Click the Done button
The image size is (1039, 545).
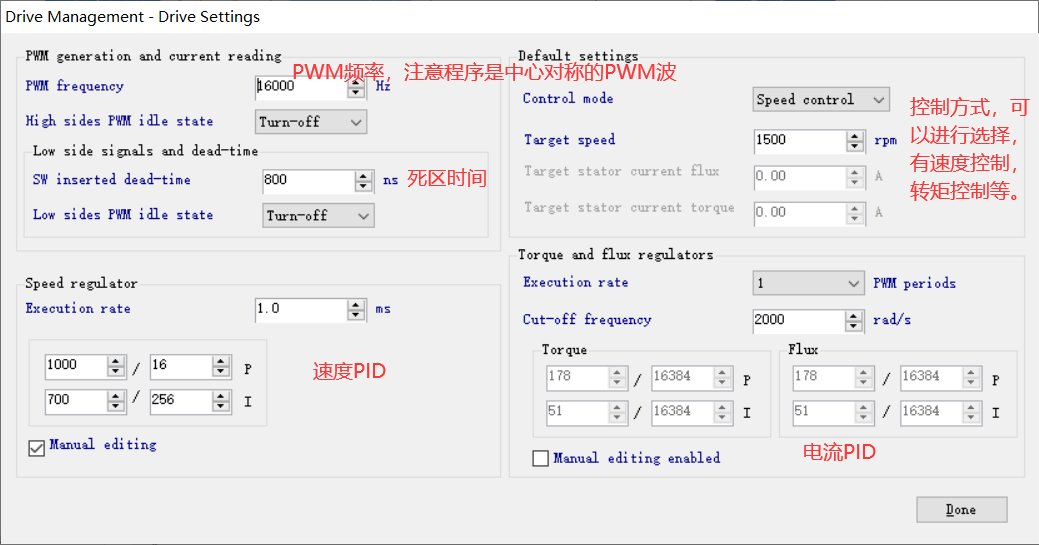point(961,509)
